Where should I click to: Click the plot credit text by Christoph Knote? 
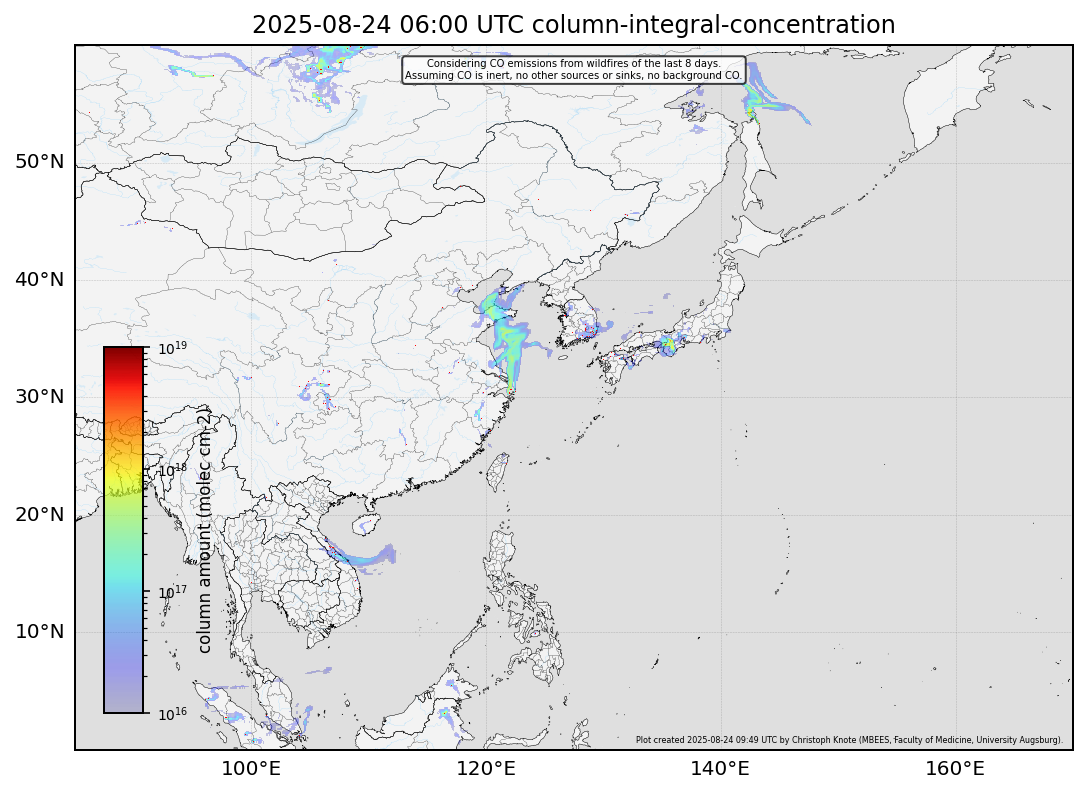[x=848, y=740]
